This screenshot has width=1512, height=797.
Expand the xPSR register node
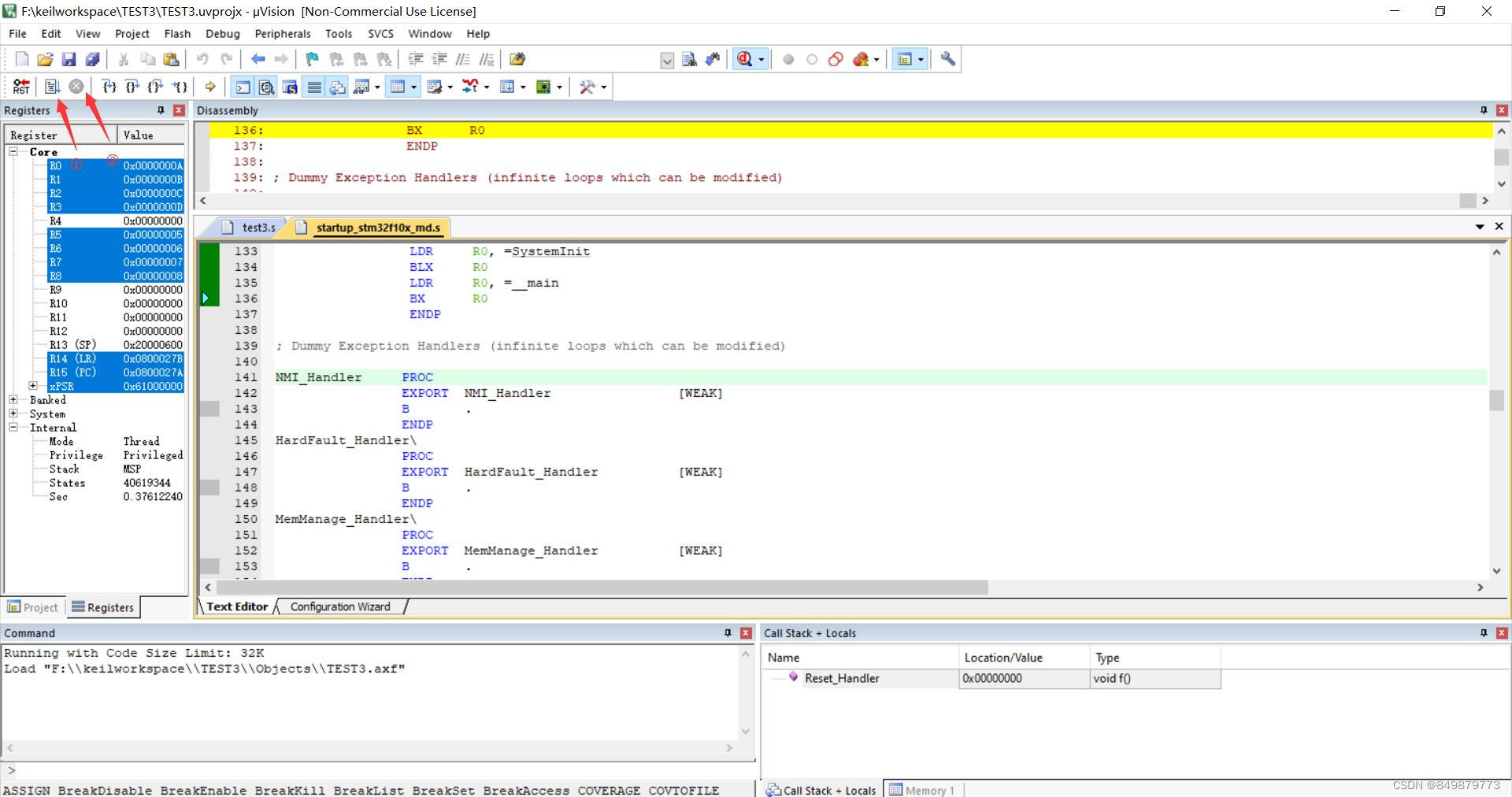click(x=33, y=386)
